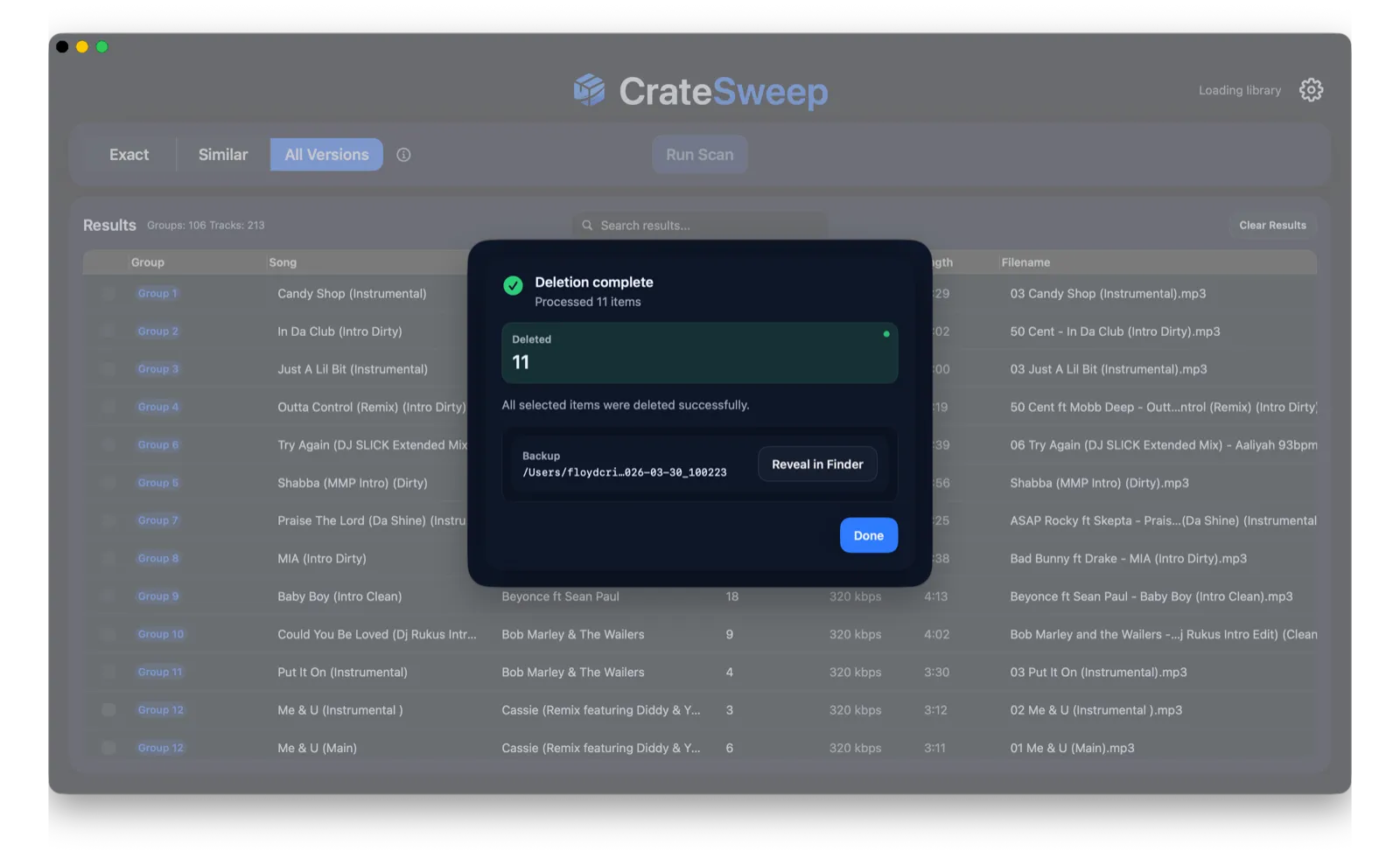Tick the checkbox for Group 3 row

click(108, 369)
